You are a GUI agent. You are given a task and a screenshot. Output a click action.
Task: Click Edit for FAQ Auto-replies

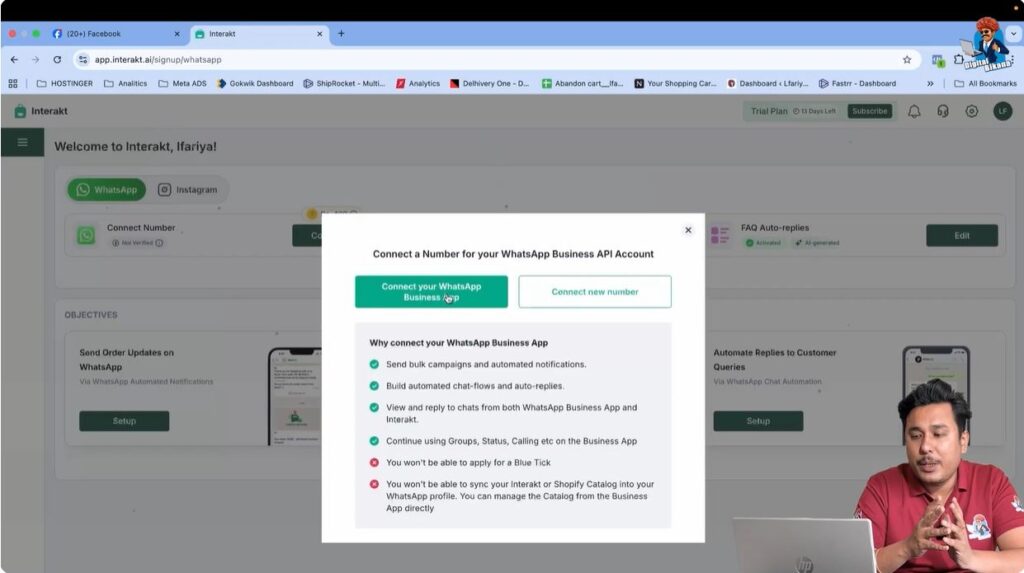coord(961,235)
